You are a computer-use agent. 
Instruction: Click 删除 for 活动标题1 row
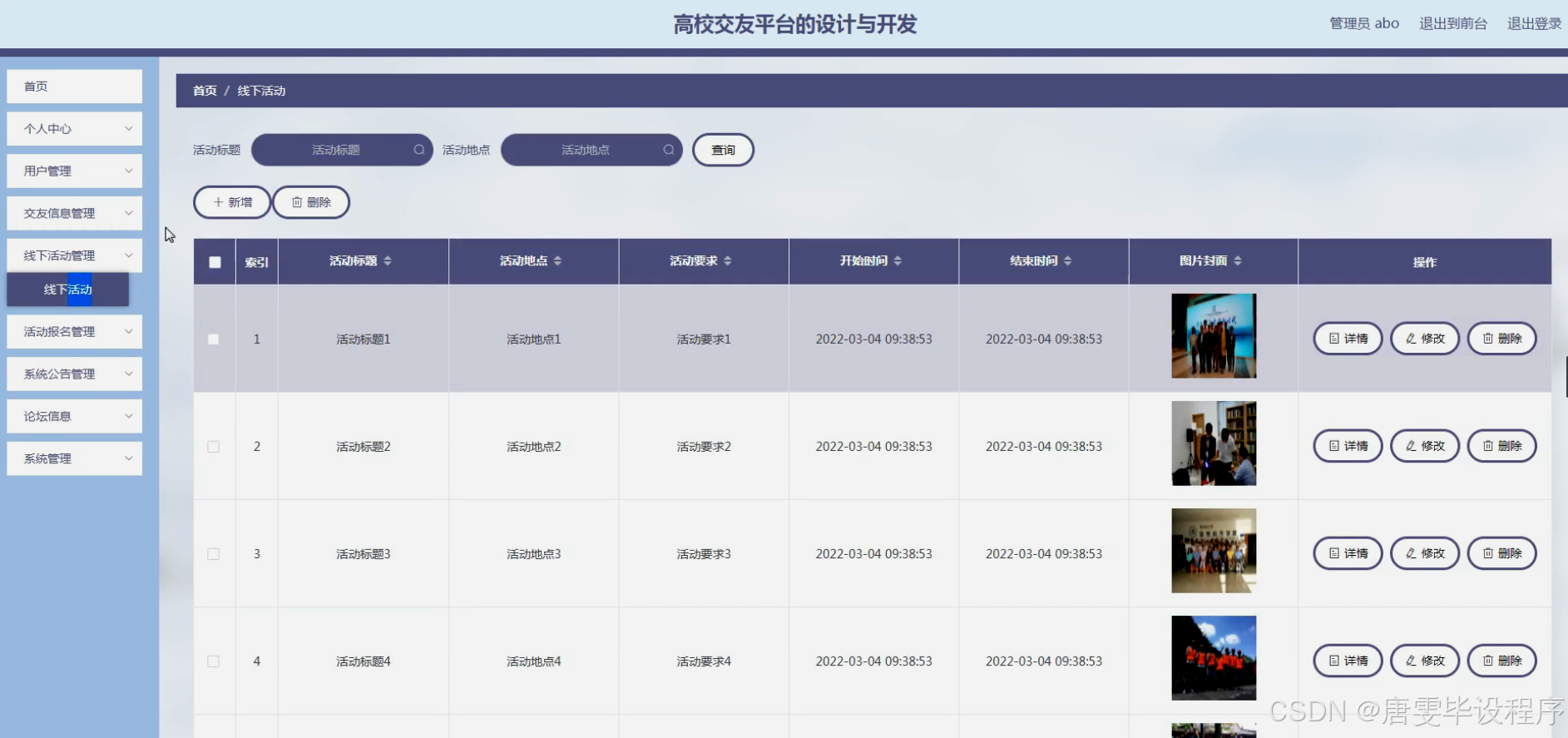[x=1501, y=339]
